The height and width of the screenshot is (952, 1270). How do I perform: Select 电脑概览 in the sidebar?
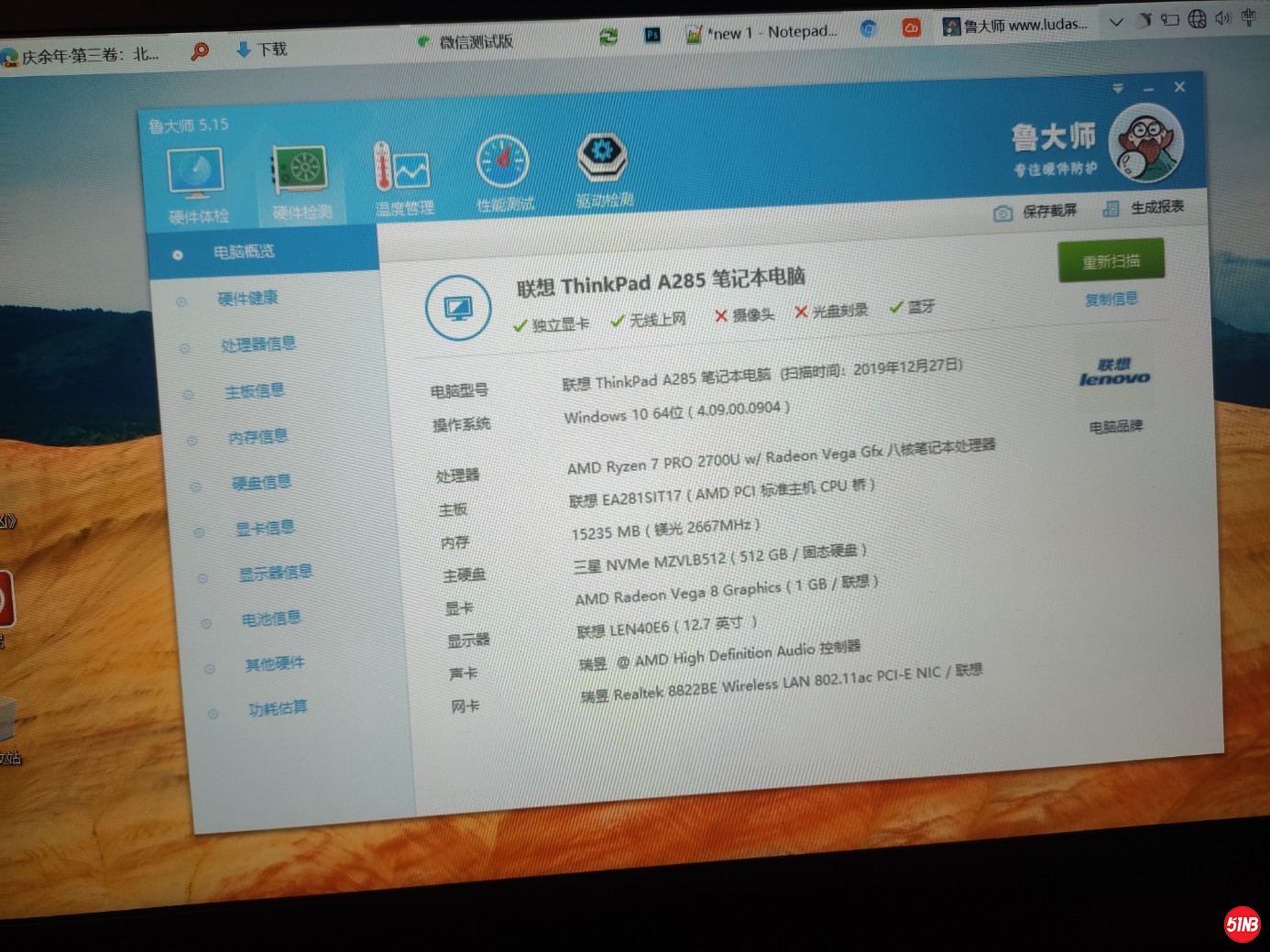(x=244, y=252)
